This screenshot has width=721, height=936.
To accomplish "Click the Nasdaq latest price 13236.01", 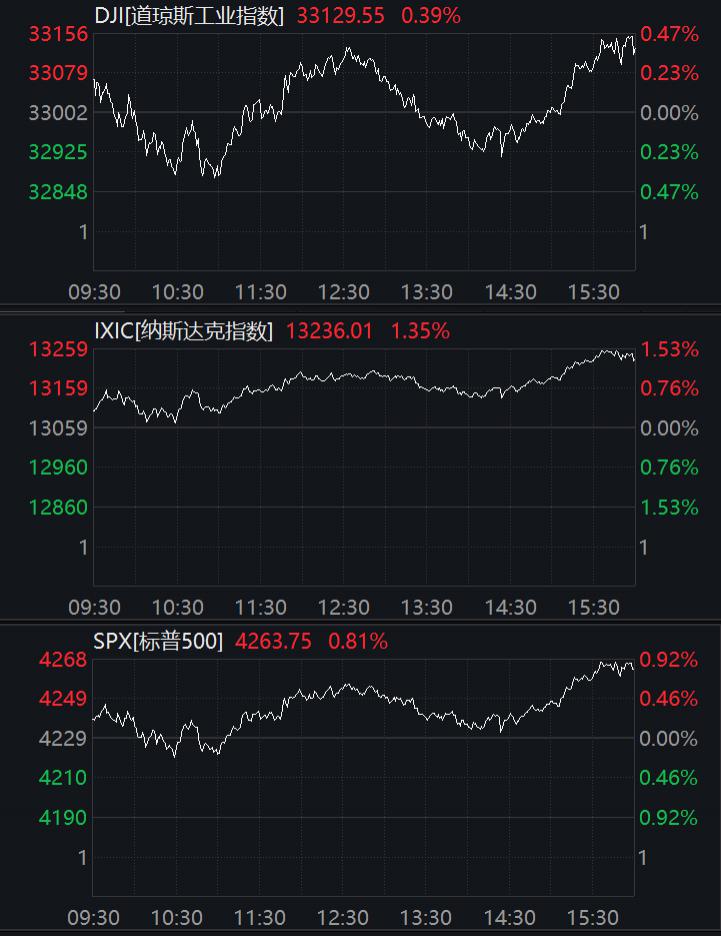I will point(329,331).
